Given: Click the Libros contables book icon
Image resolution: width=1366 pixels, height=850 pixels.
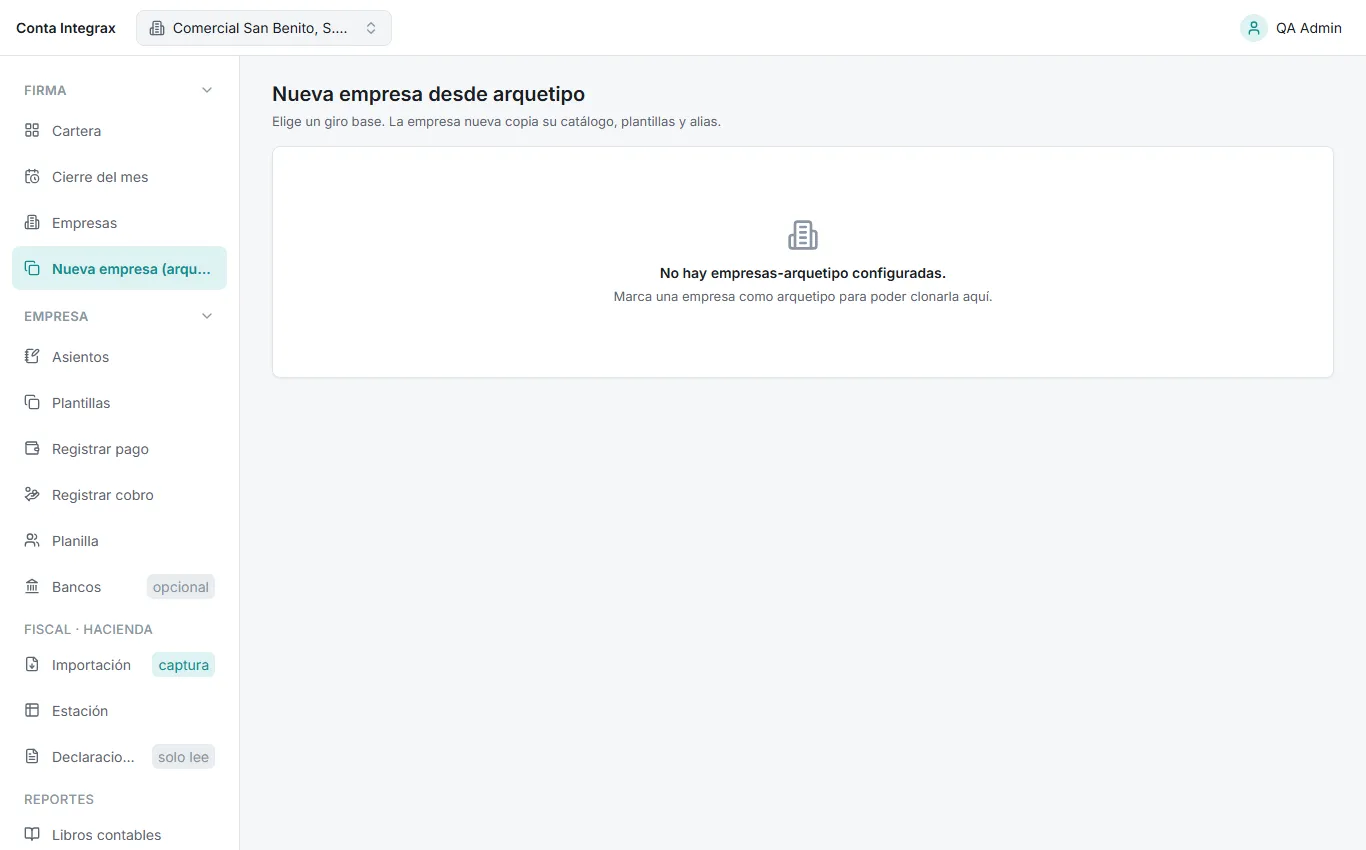Looking at the screenshot, I should click(x=32, y=835).
